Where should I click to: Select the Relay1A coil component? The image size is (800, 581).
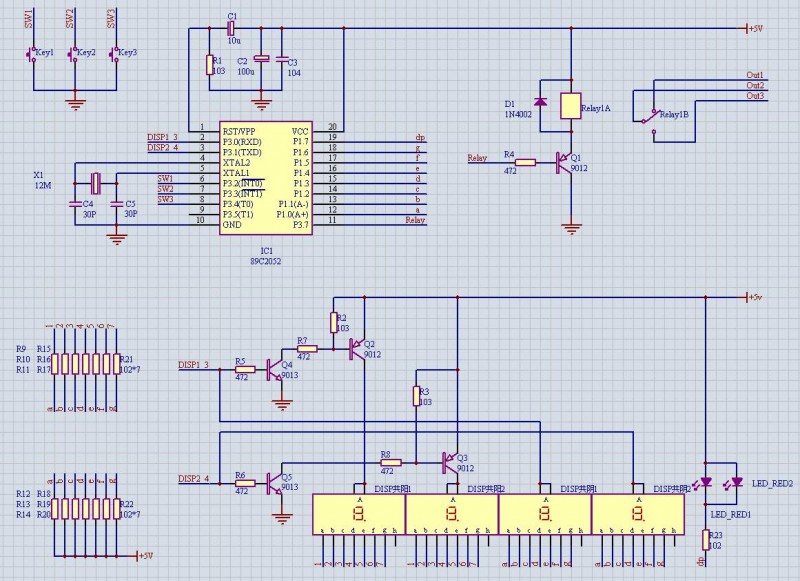tap(570, 105)
